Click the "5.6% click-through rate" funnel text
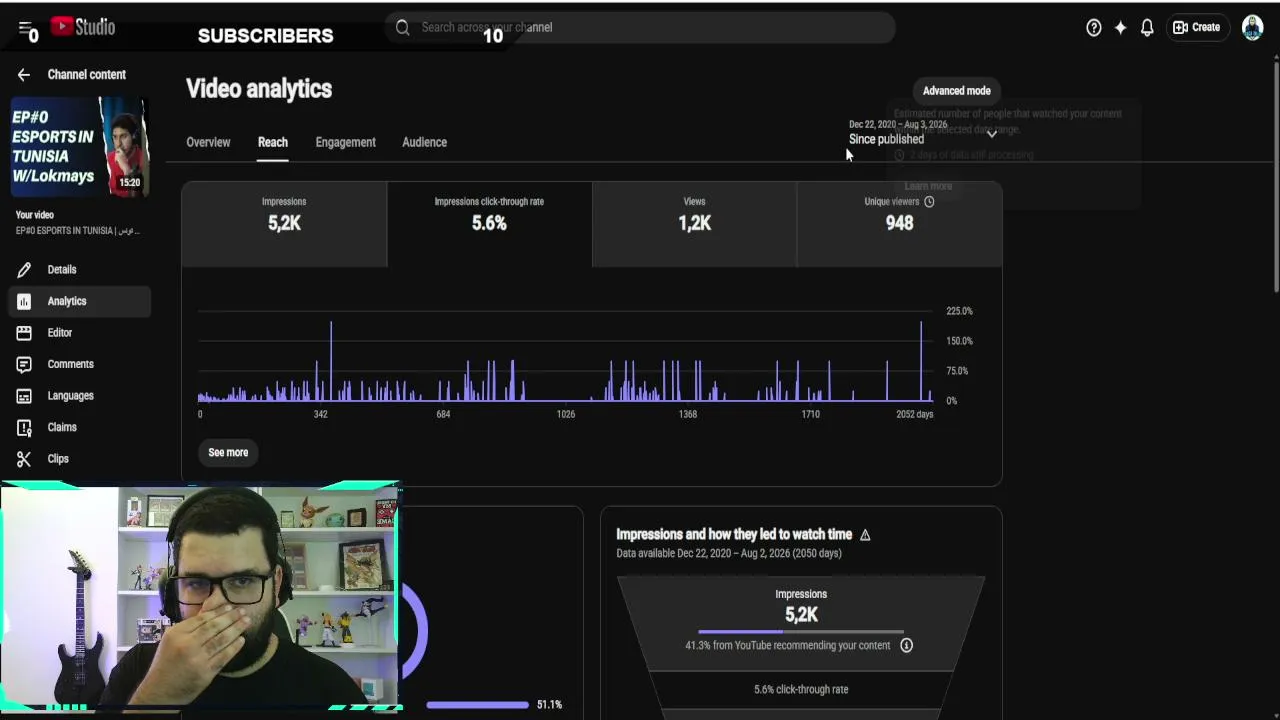Screen dimensions: 1280x720 point(801,689)
